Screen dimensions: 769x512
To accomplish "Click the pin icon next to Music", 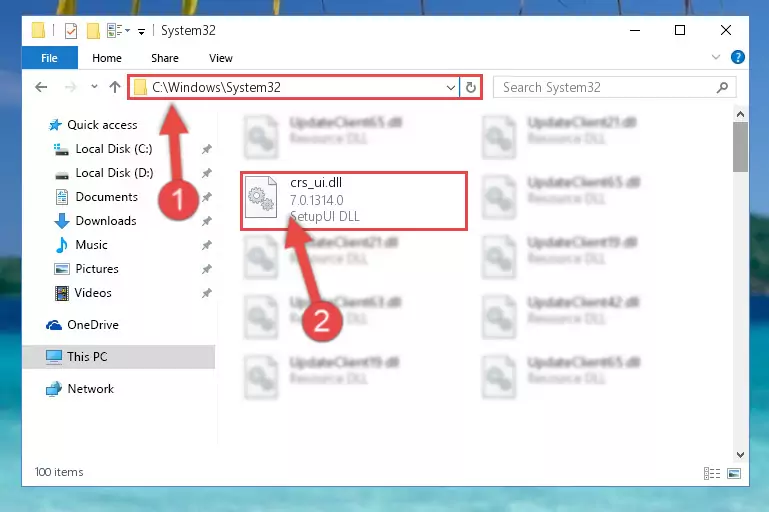I will tap(206, 245).
